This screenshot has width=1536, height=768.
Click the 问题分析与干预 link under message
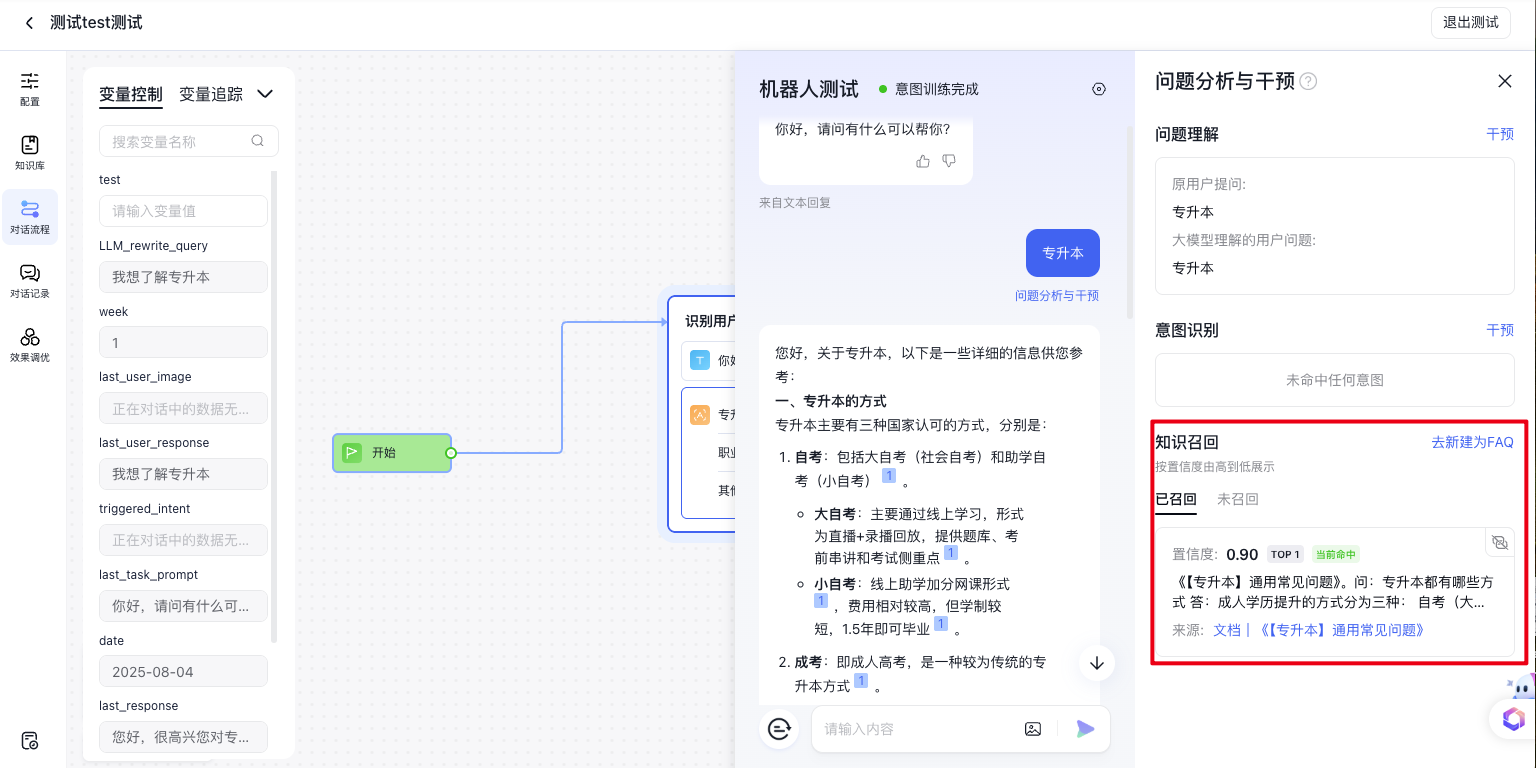(x=1056, y=296)
